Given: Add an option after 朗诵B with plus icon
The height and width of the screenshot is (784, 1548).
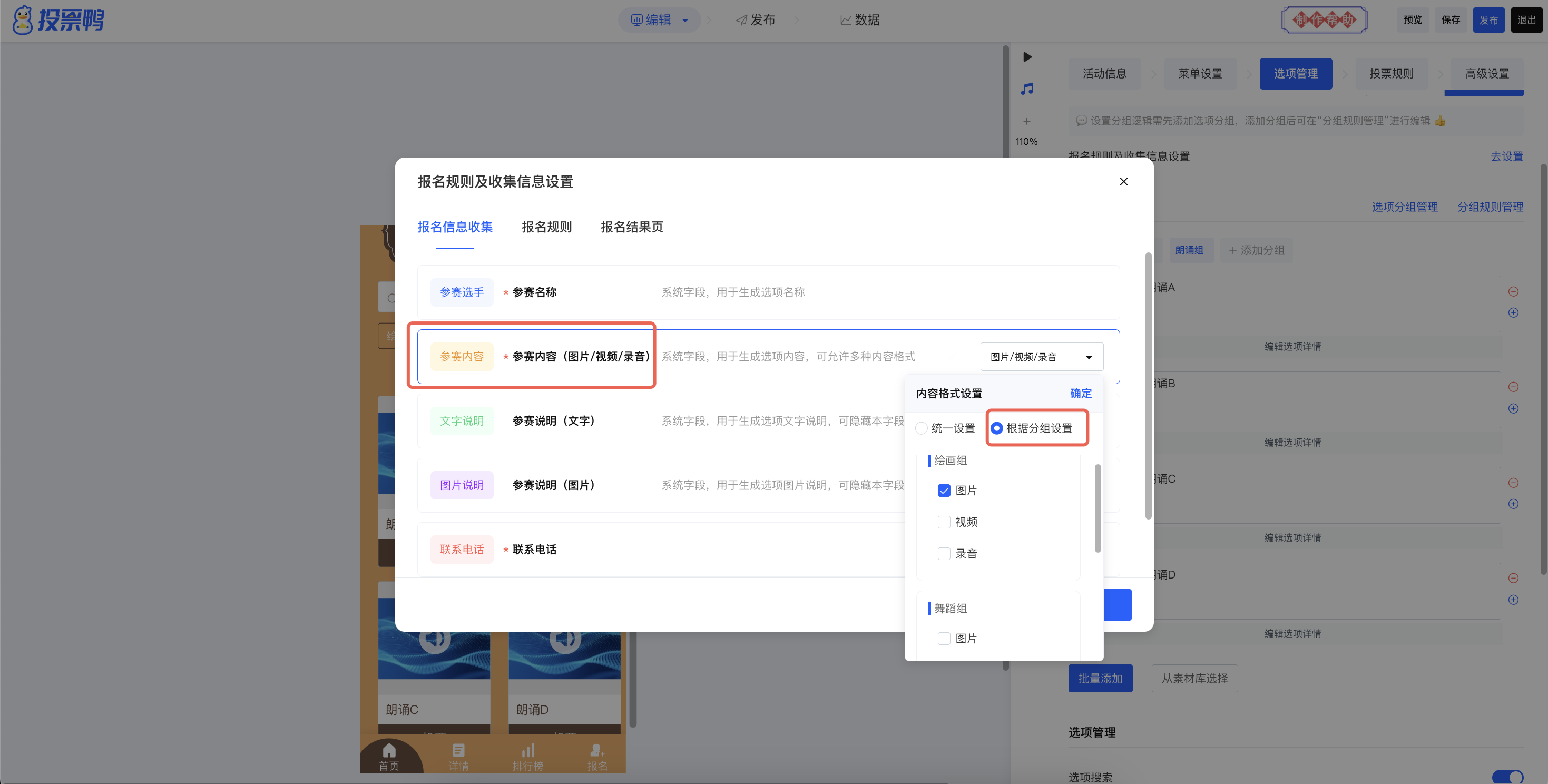Looking at the screenshot, I should tap(1513, 408).
